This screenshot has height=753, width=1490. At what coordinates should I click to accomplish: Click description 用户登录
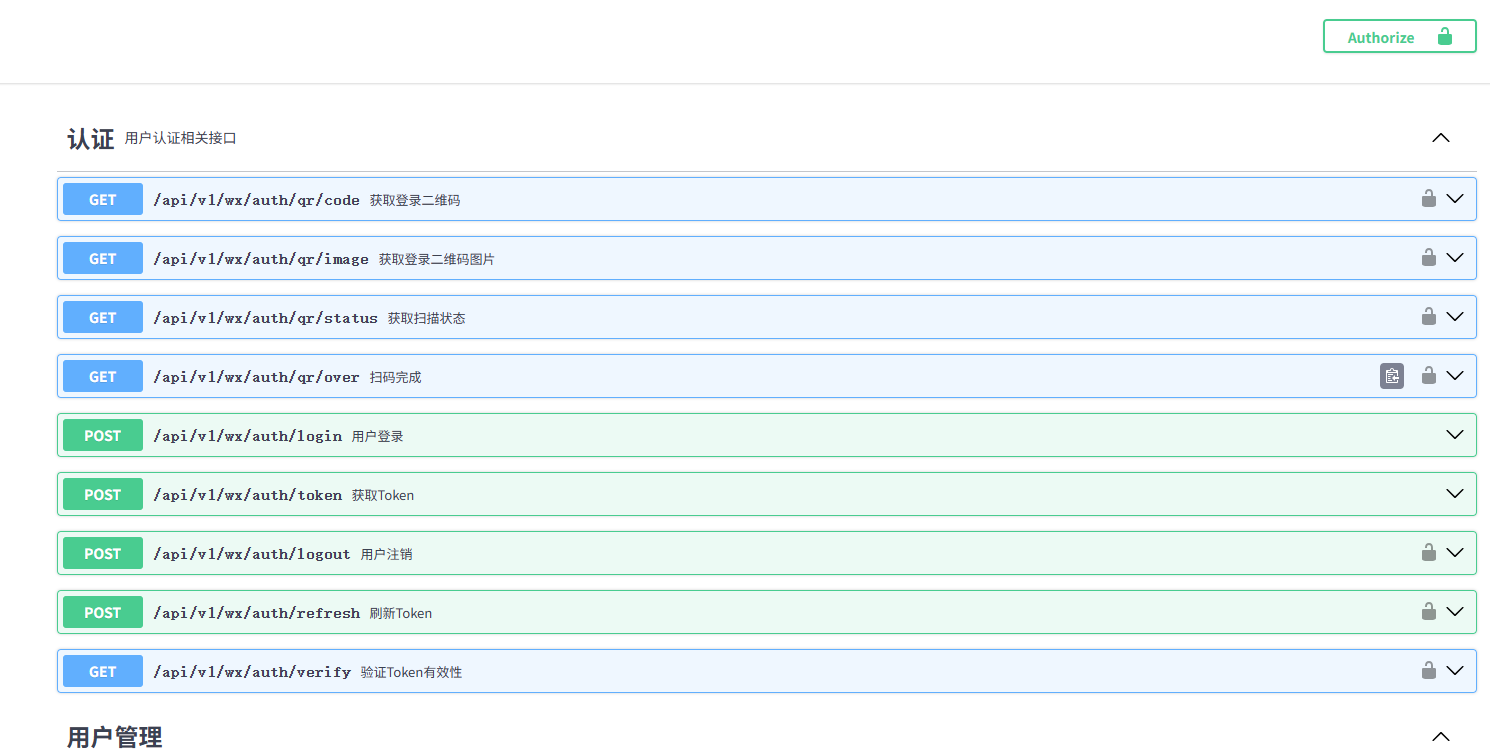point(378,436)
